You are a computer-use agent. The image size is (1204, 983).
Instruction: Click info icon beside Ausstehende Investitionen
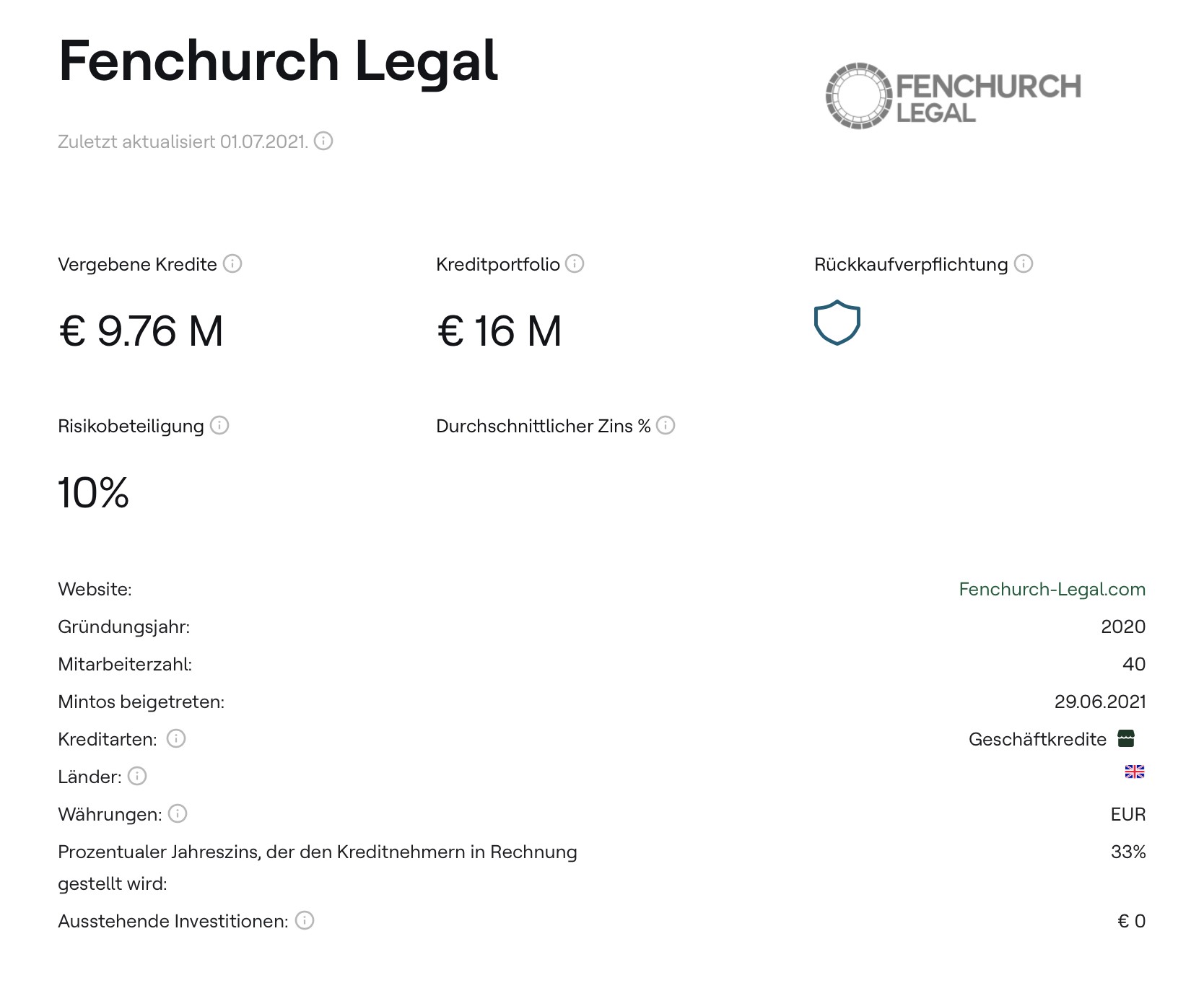click(305, 920)
